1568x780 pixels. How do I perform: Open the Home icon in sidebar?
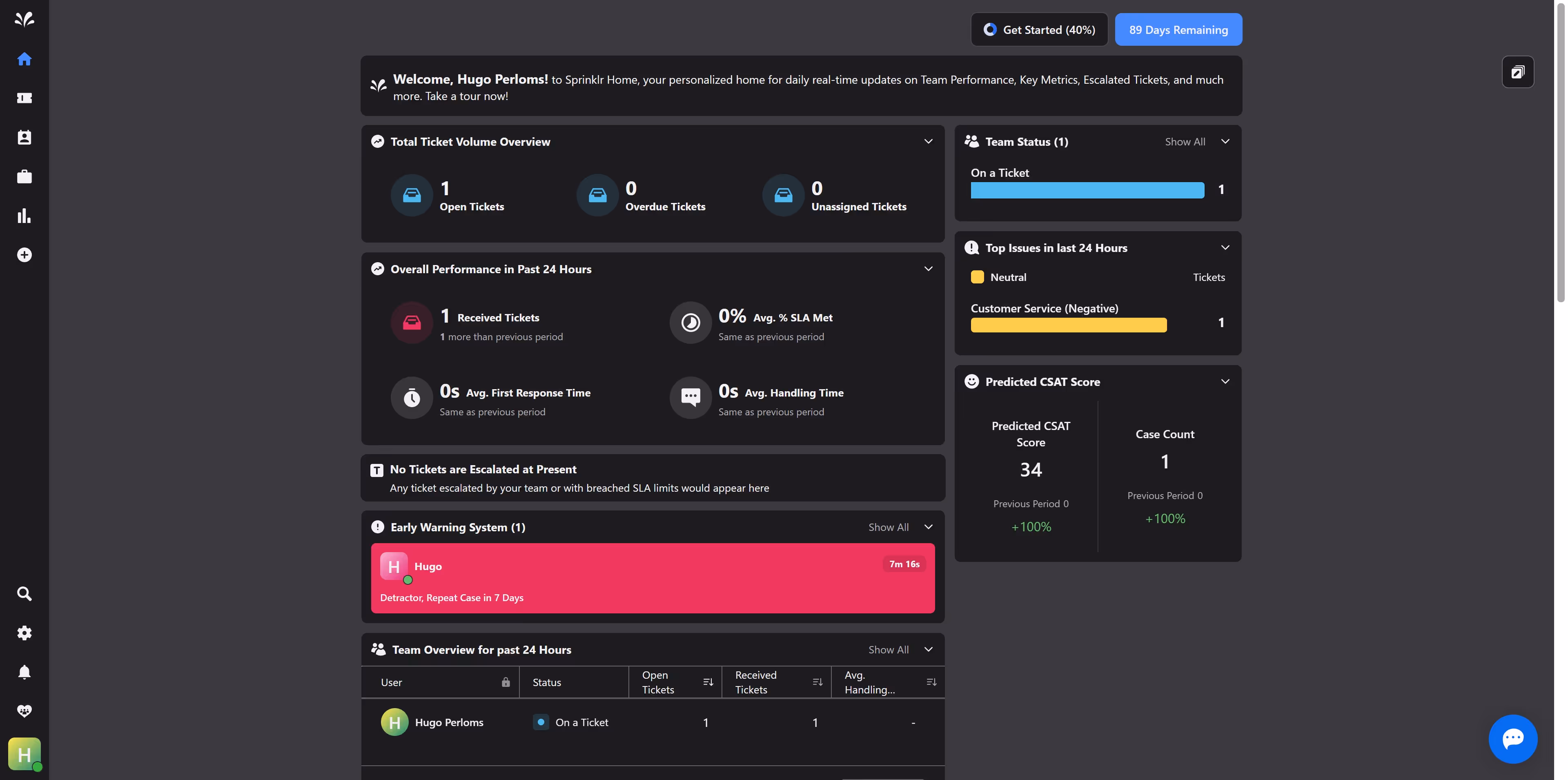click(24, 59)
